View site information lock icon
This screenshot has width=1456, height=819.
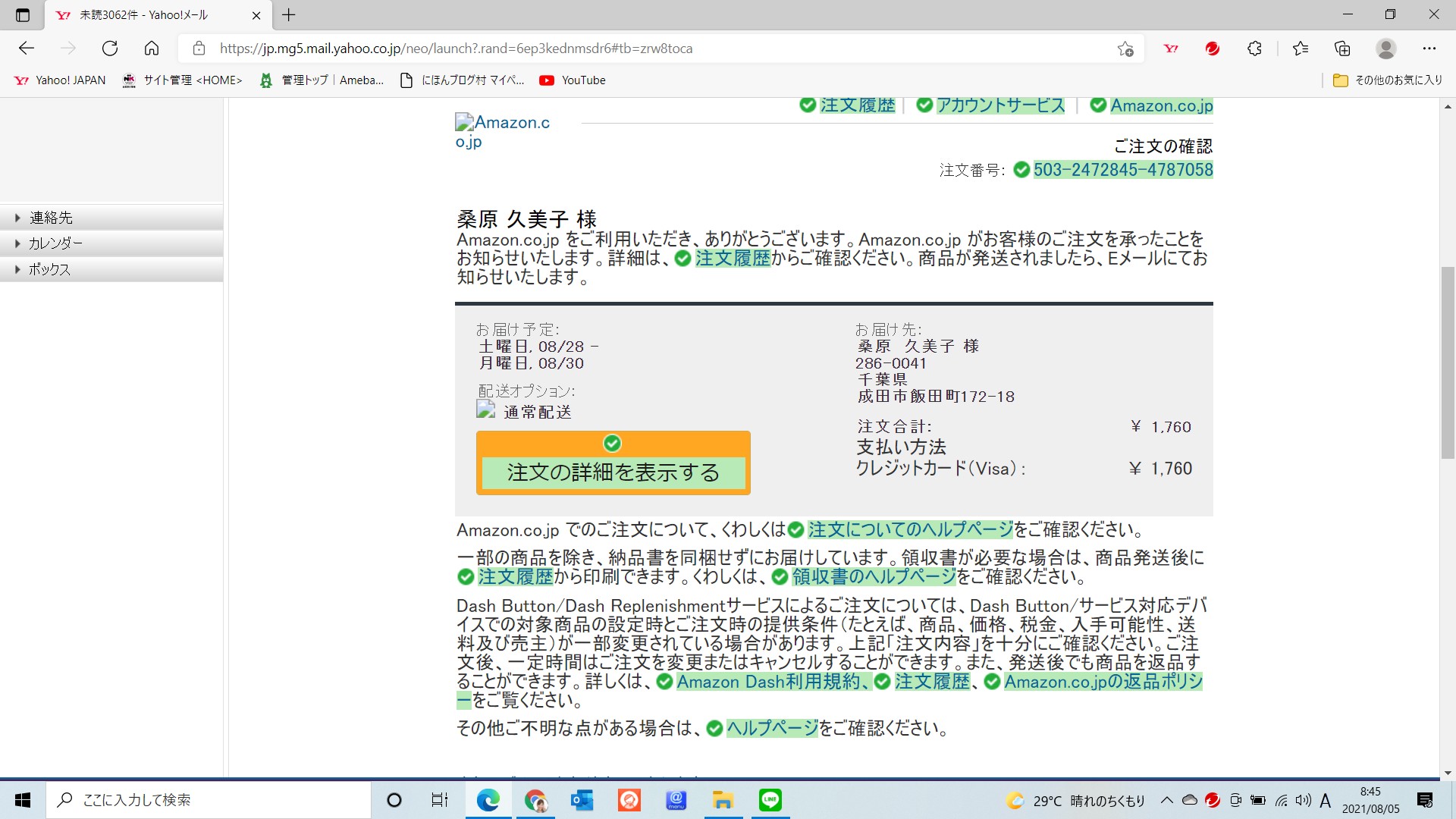pos(199,49)
